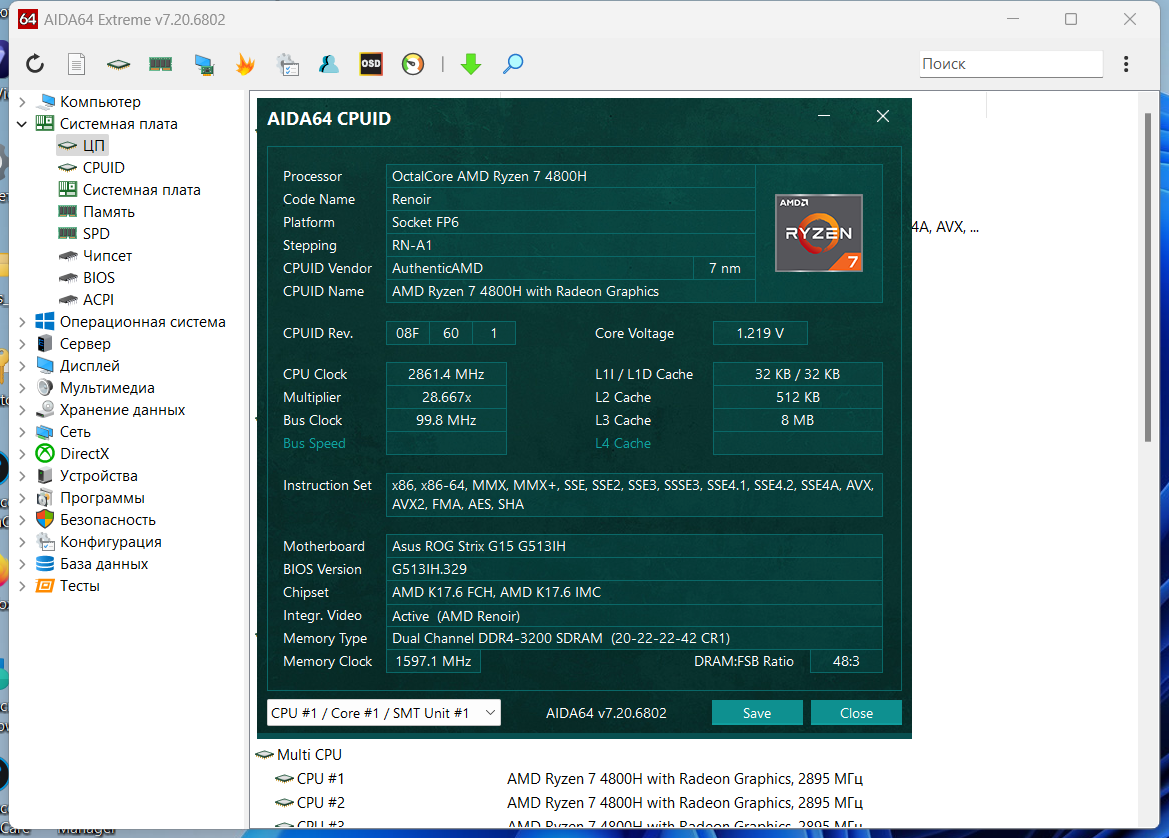Launch System Stability Test flame icon
Screen dimensions: 1169x838
click(245, 64)
